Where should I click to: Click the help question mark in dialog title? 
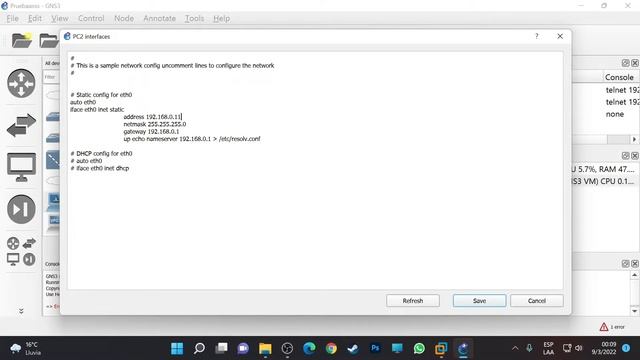537,36
